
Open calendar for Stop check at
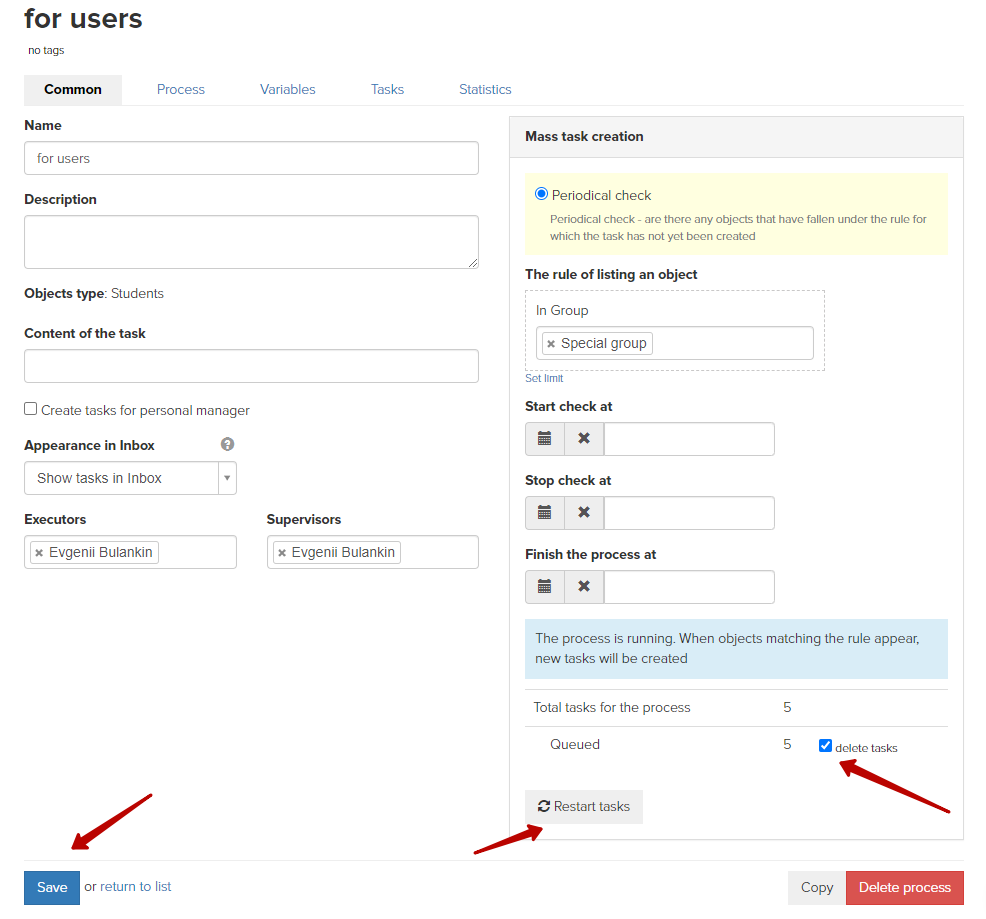(x=545, y=513)
